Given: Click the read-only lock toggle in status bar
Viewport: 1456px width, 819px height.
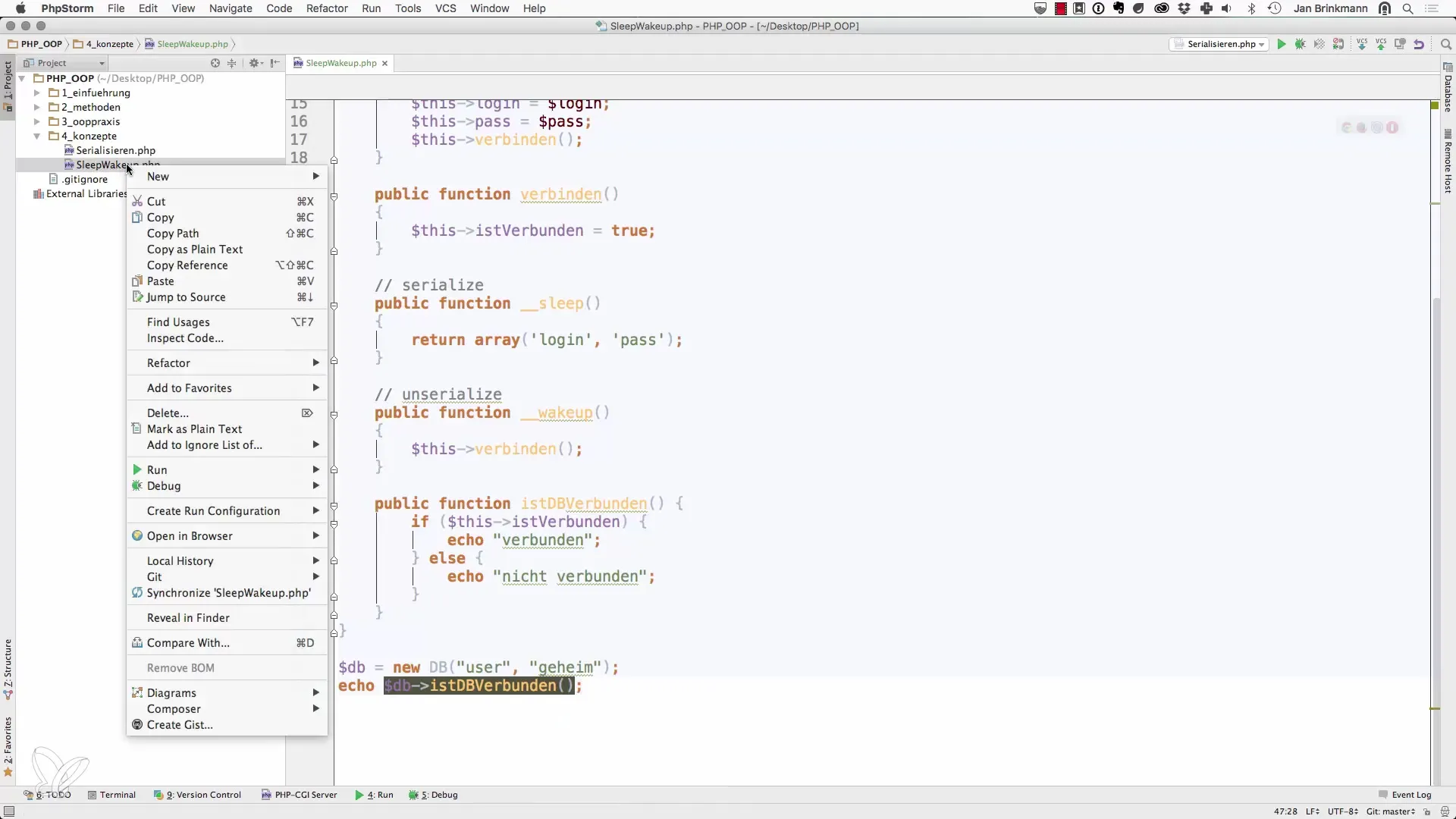Looking at the screenshot, I should pos(1426,811).
